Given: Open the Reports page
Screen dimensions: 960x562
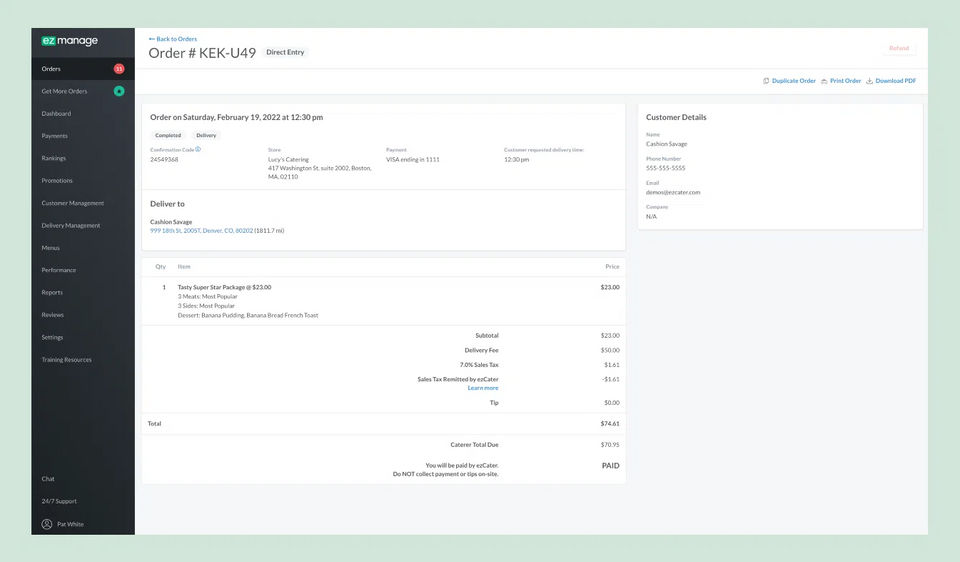Looking at the screenshot, I should [x=52, y=293].
